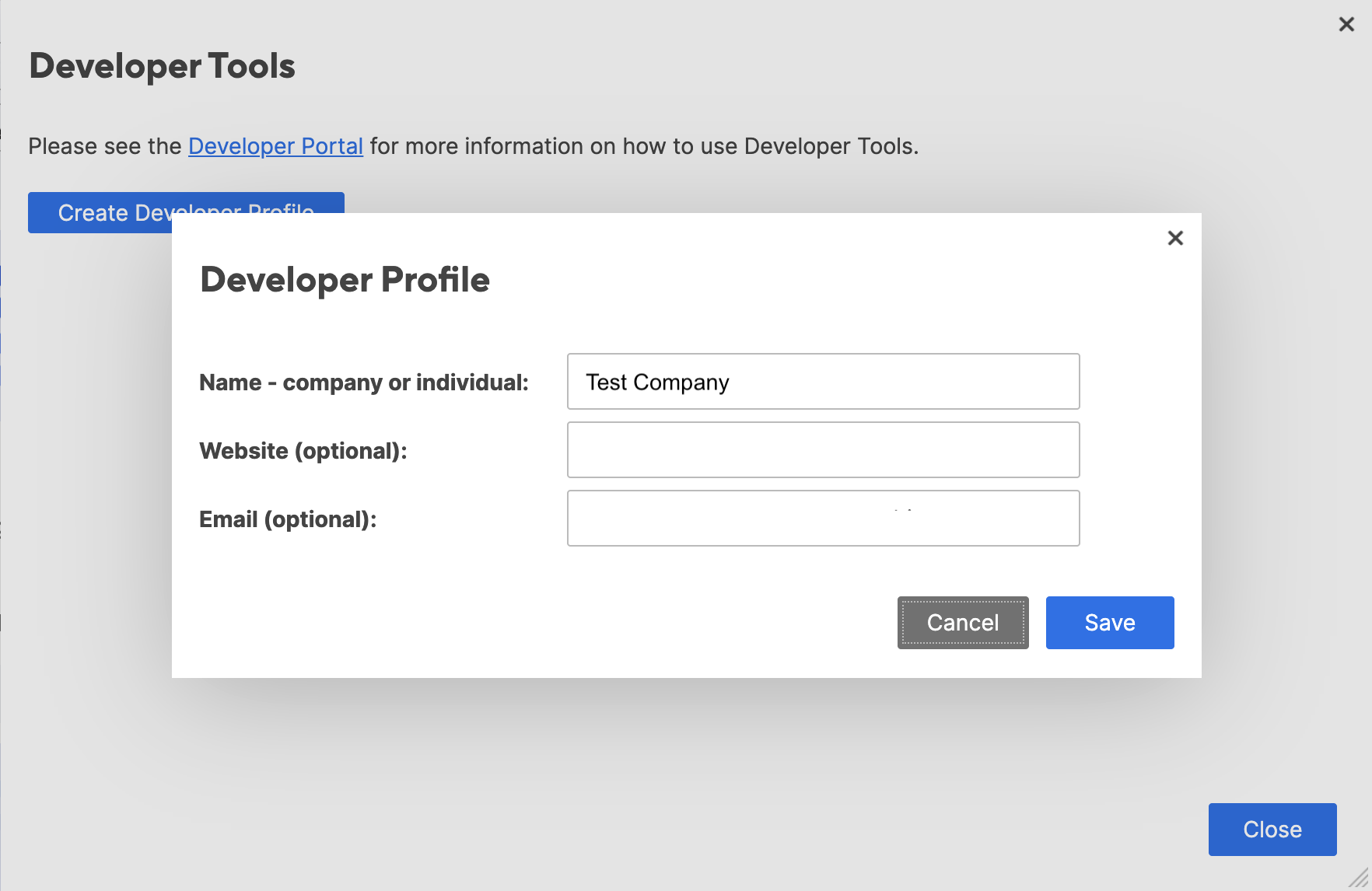The width and height of the screenshot is (1372, 891).
Task: Click the Name field containing 'Test Company'
Action: (x=823, y=382)
